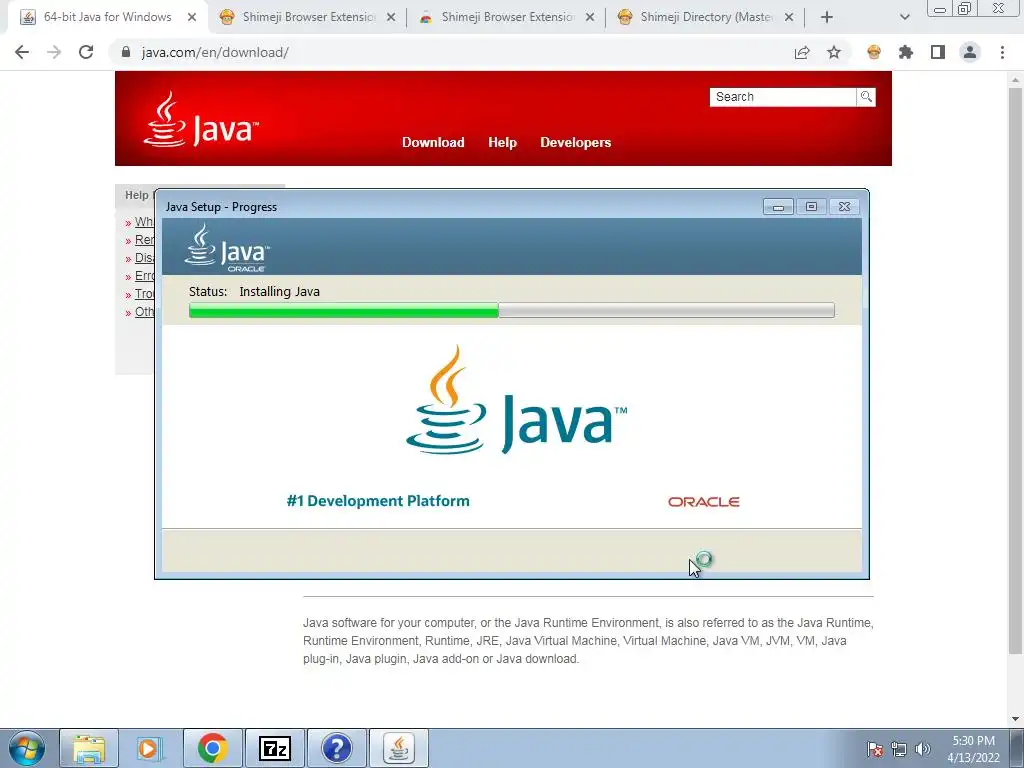The image size is (1024, 768).
Task: Bookmark this page with the star icon
Action: tap(834, 52)
